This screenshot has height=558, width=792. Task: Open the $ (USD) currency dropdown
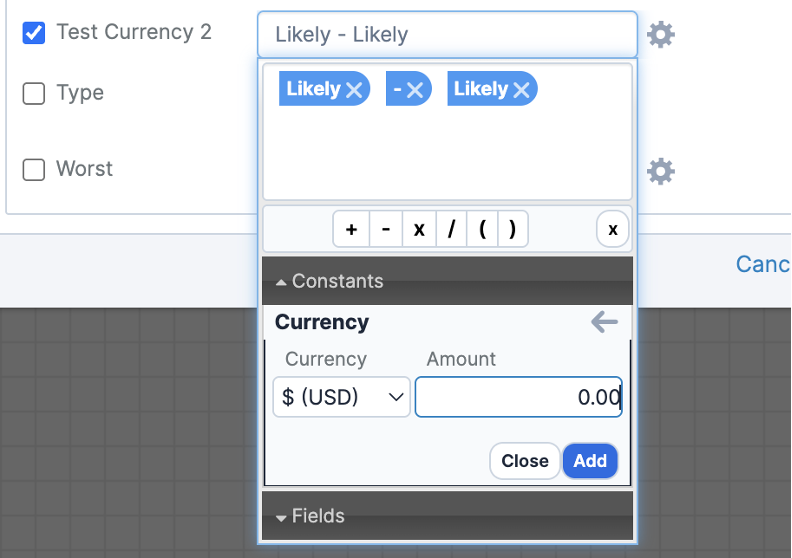click(341, 397)
